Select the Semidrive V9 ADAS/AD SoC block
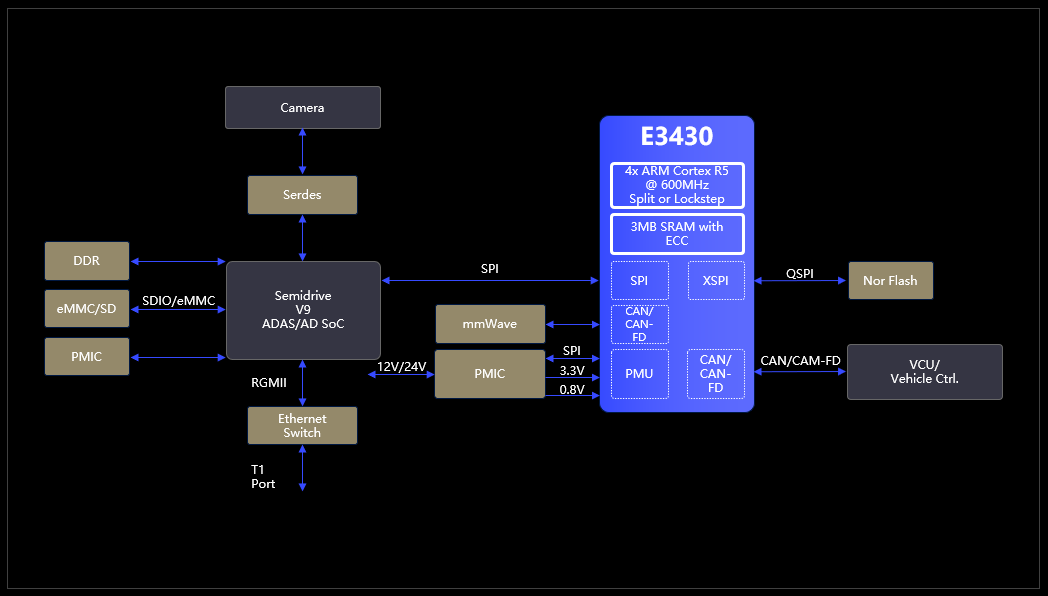Viewport: 1048px width, 596px height. [x=303, y=311]
